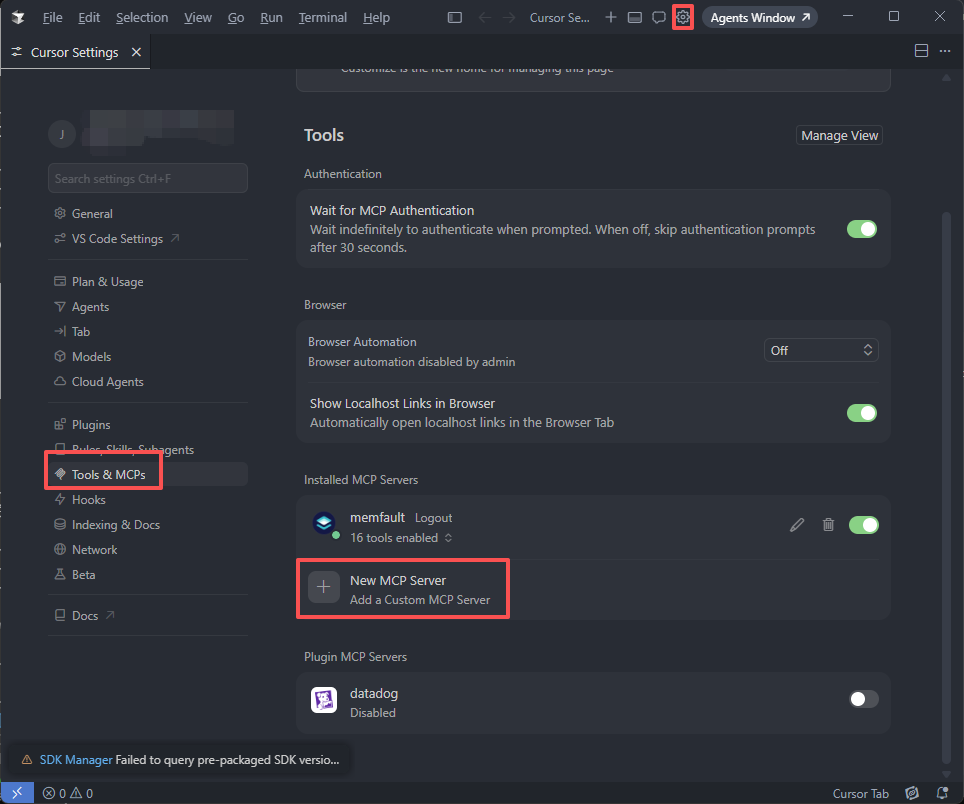This screenshot has width=964, height=804.
Task: Disable the memfault MCP server switch
Action: click(x=863, y=525)
